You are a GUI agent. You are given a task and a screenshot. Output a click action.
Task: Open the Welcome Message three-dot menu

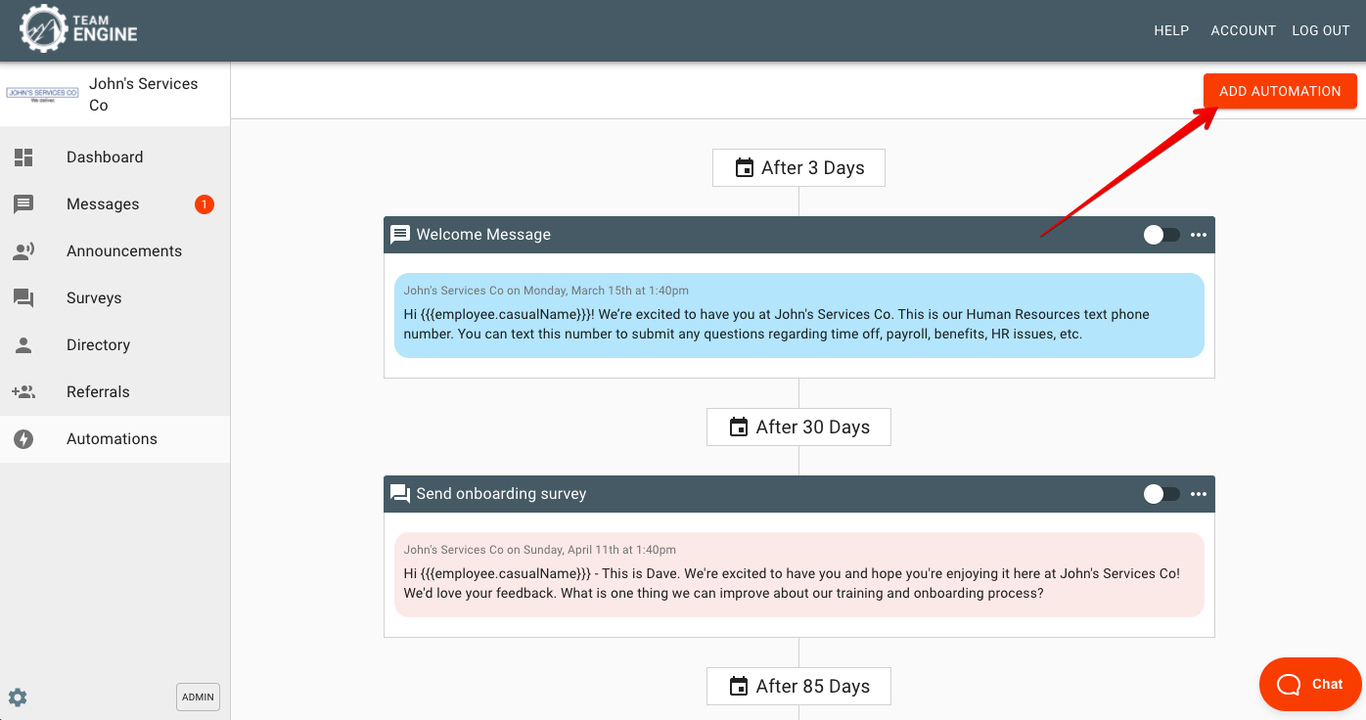(1199, 235)
